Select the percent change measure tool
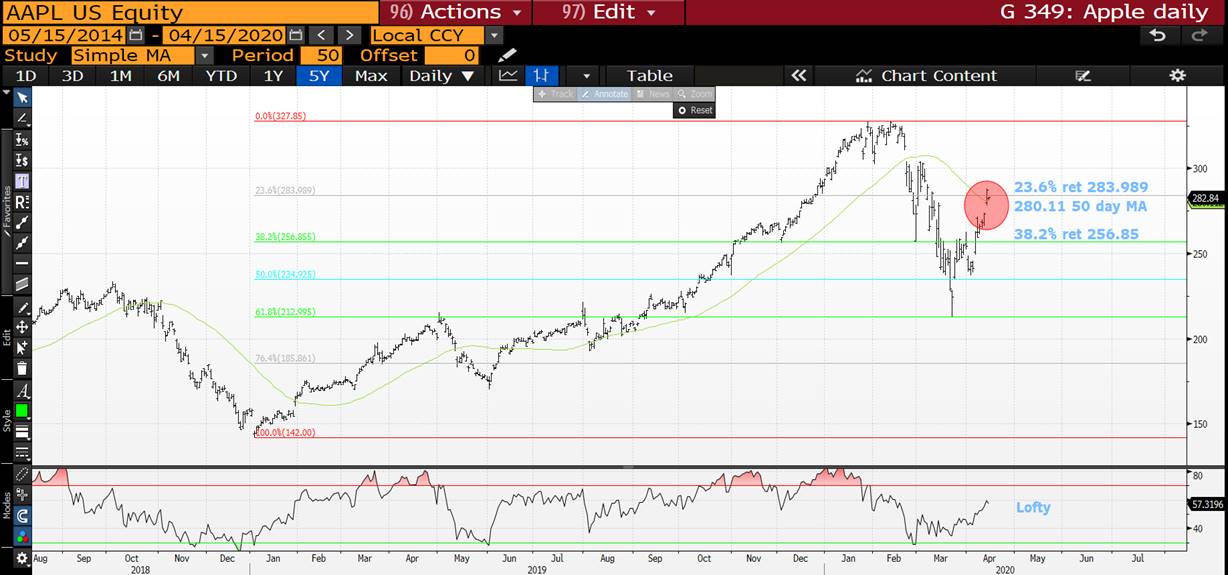Screen dimensions: 1228x575 [x=22, y=139]
